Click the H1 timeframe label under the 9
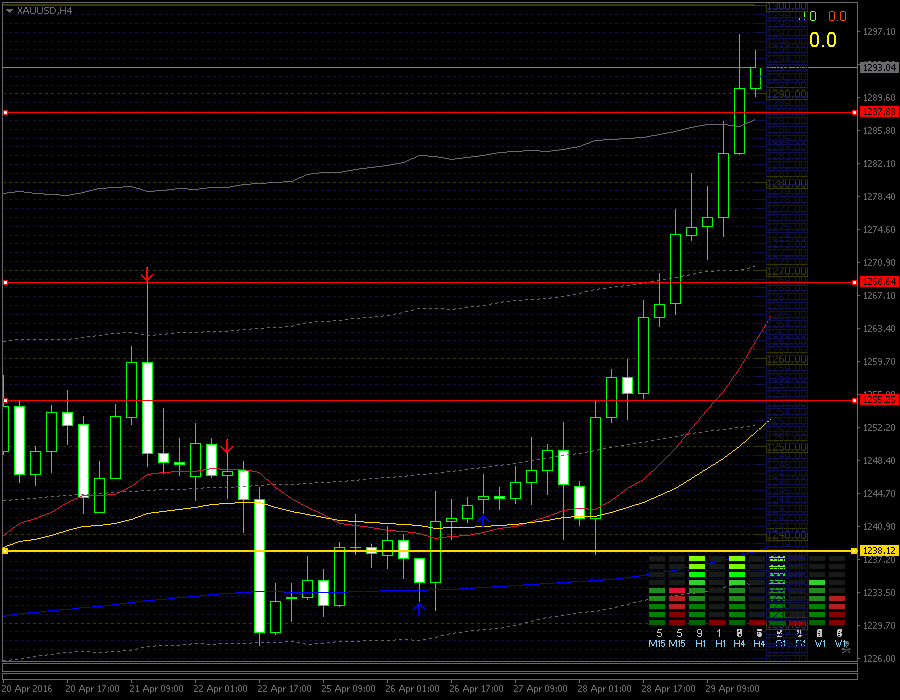 pos(700,644)
